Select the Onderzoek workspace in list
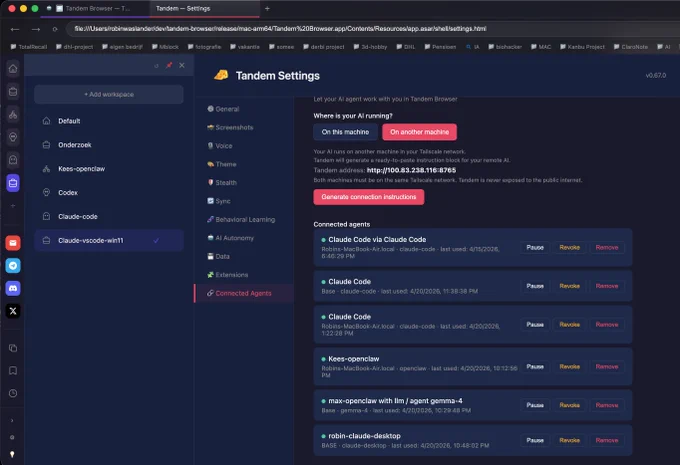The height and width of the screenshot is (465, 680). coord(109,145)
